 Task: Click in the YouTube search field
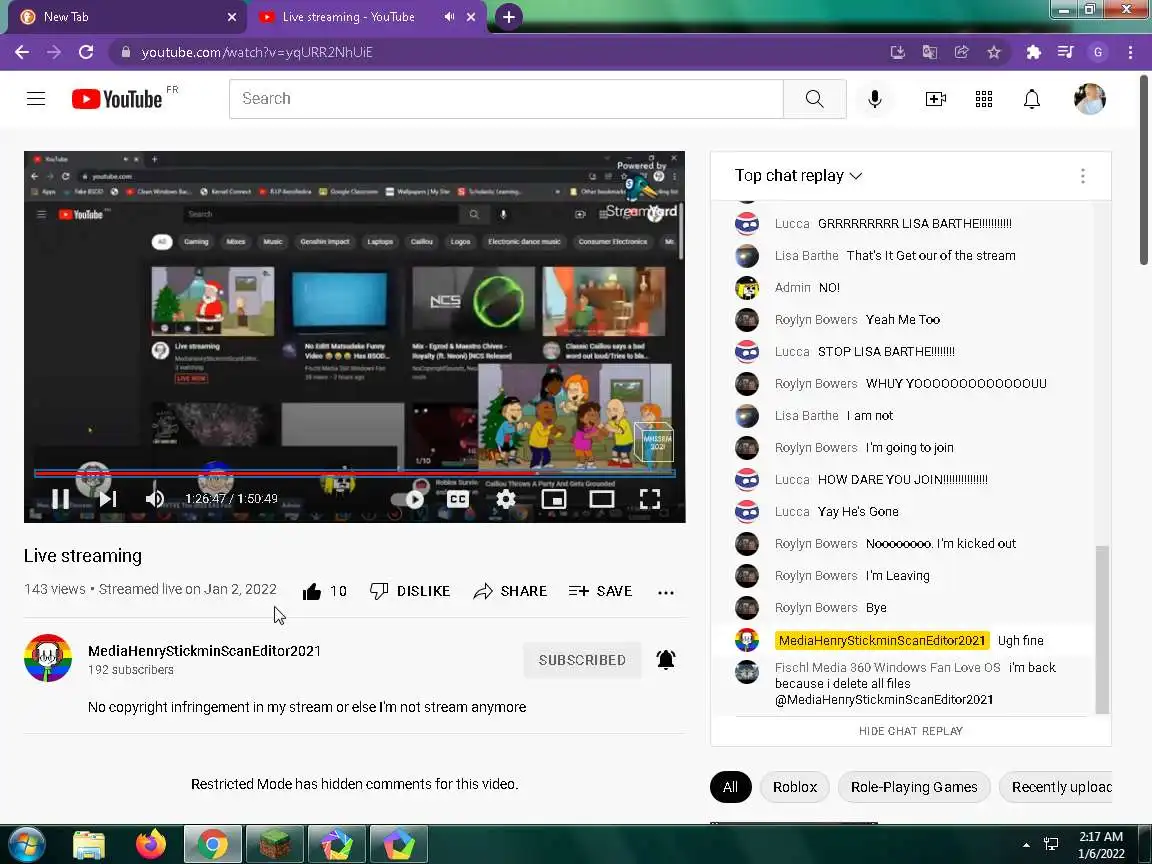coord(506,98)
